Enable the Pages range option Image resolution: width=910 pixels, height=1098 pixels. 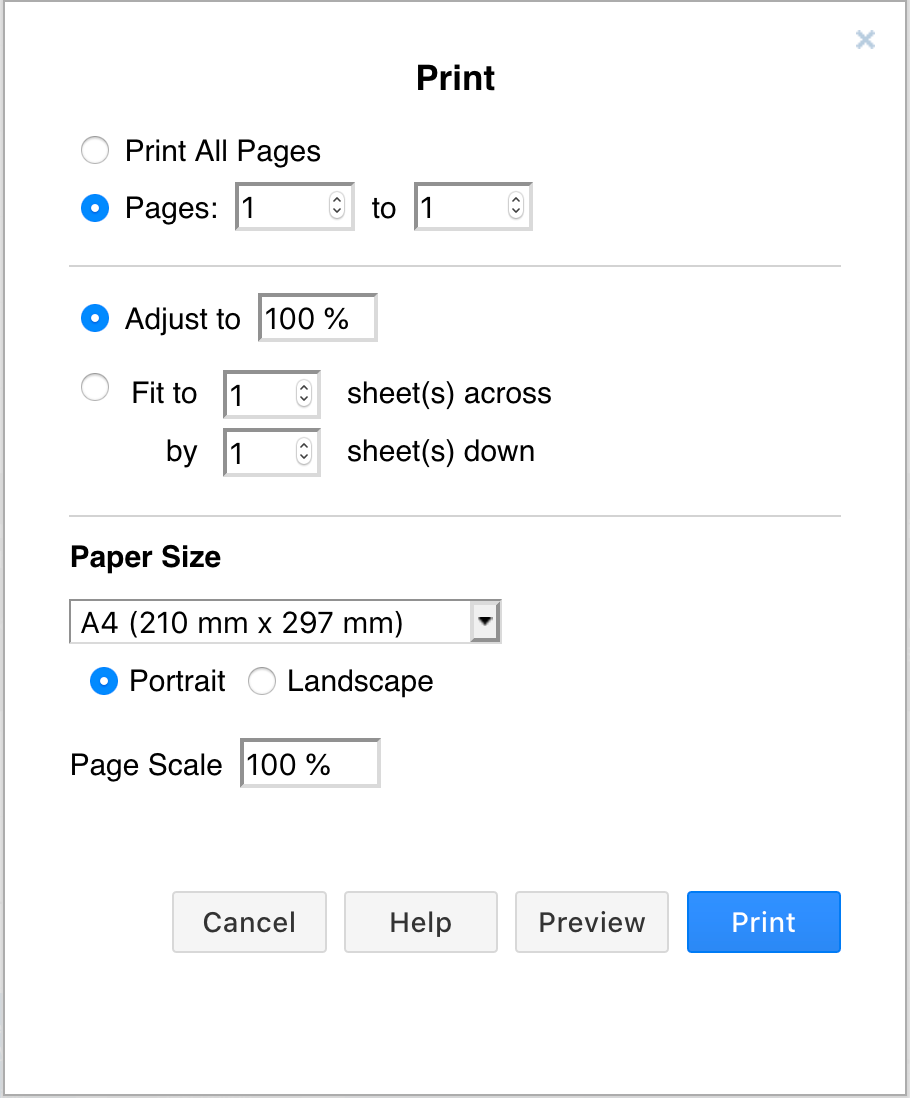(95, 208)
